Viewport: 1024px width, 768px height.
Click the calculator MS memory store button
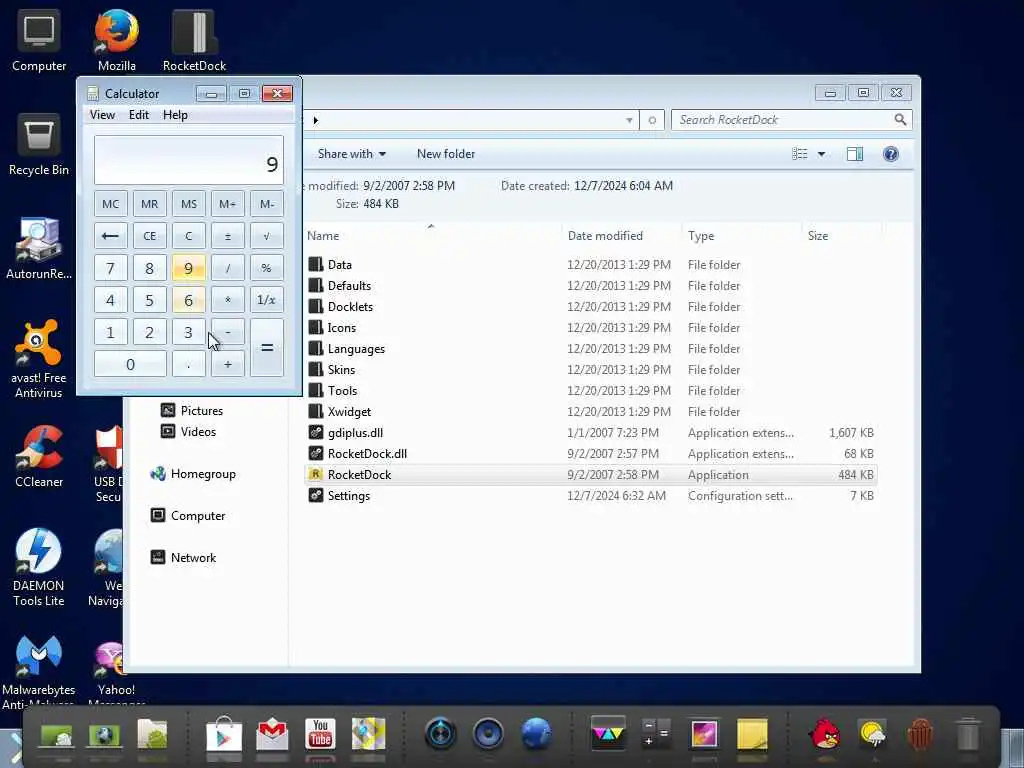pyautogui.click(x=189, y=204)
